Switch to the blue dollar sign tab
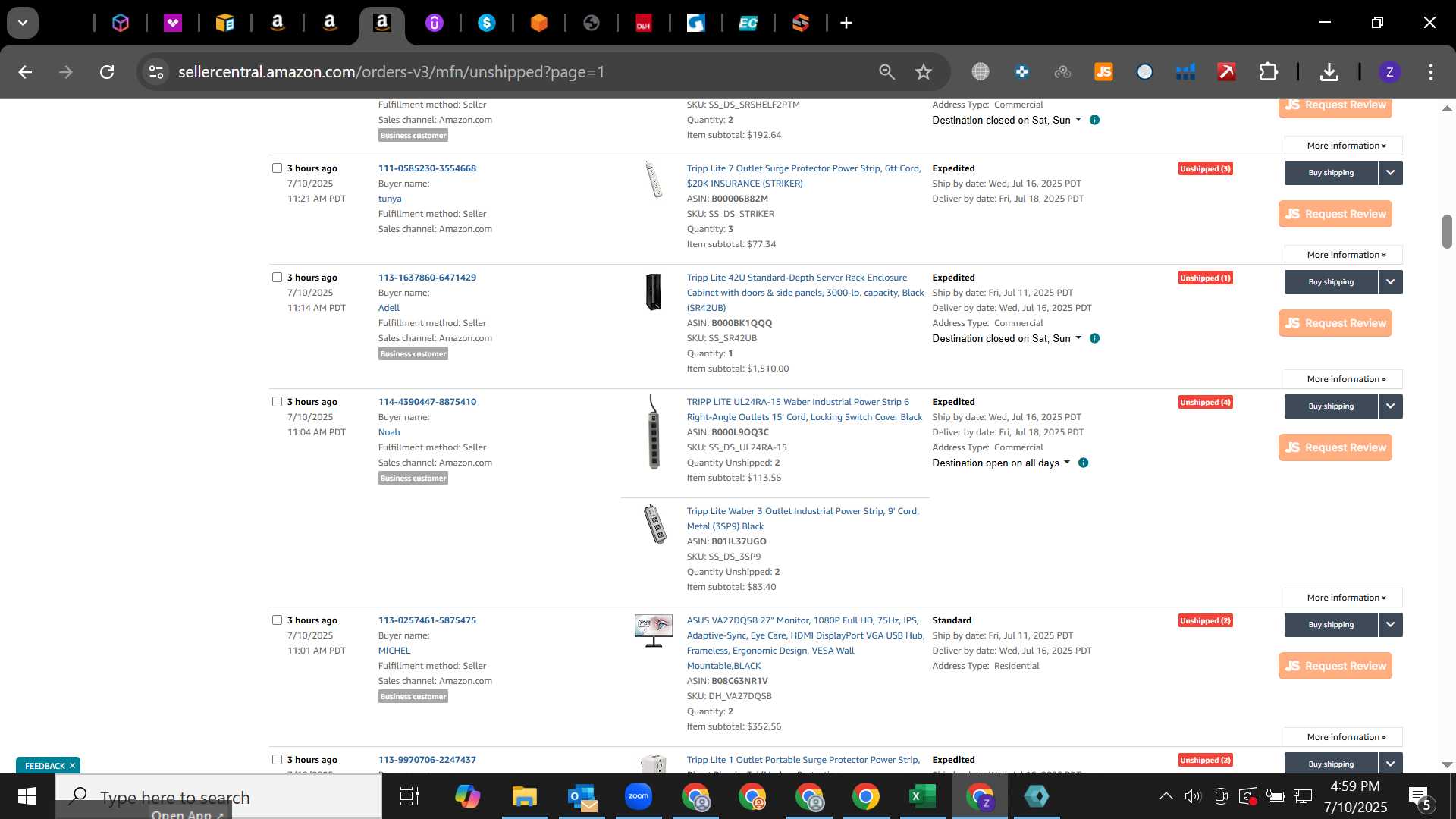This screenshot has width=1456, height=819. tap(487, 23)
